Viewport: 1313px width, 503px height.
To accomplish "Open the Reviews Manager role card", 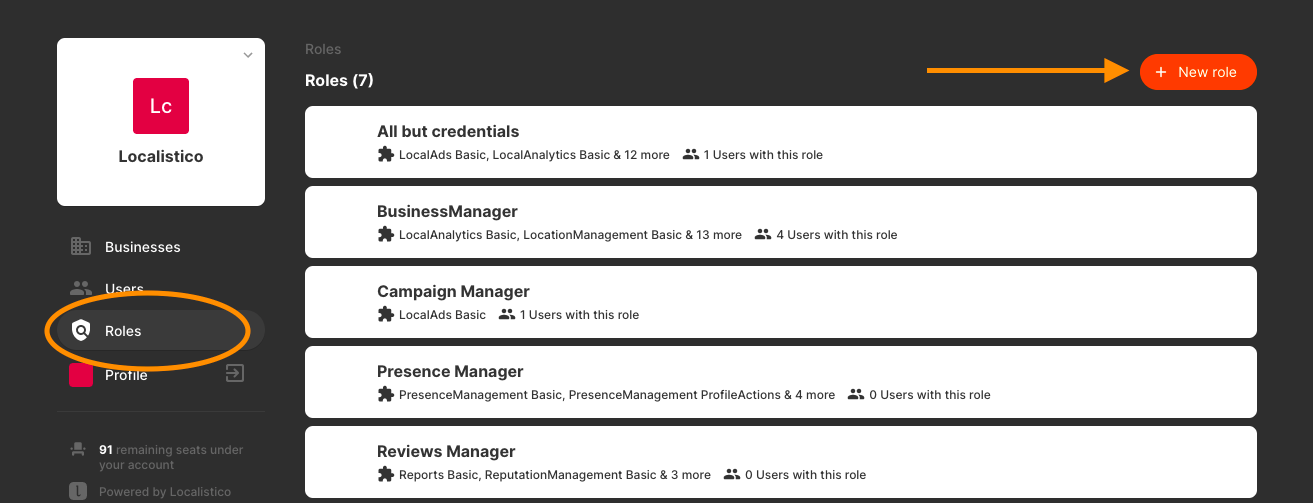I will pyautogui.click(x=781, y=462).
